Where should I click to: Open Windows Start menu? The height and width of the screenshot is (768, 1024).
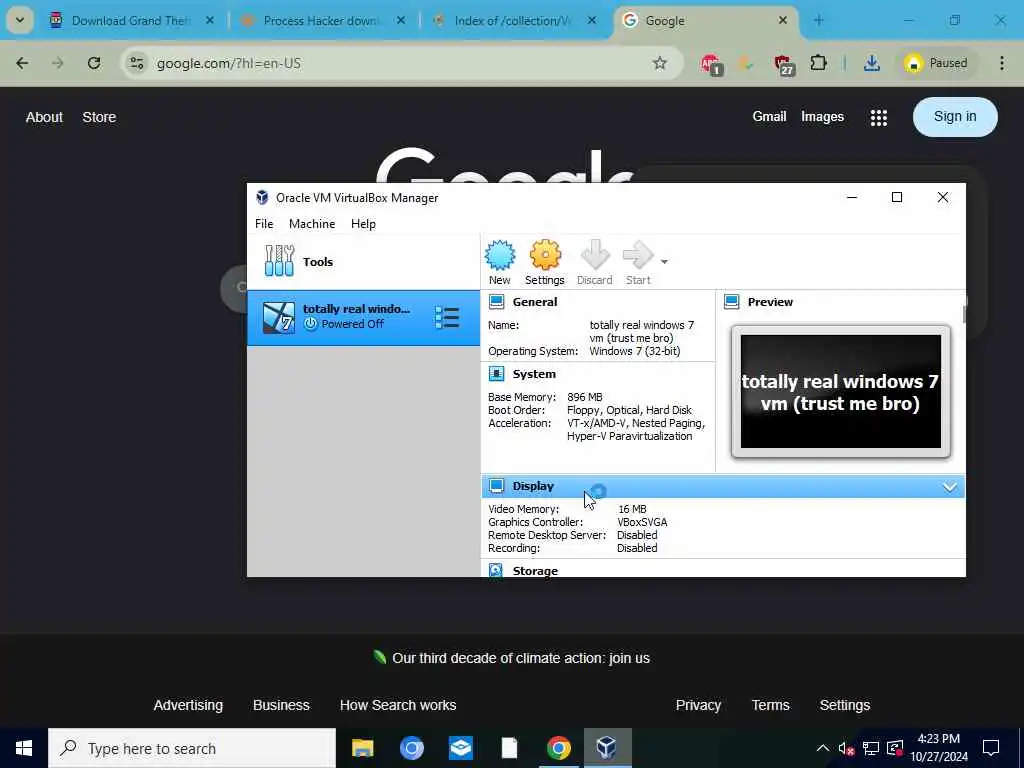(24, 748)
